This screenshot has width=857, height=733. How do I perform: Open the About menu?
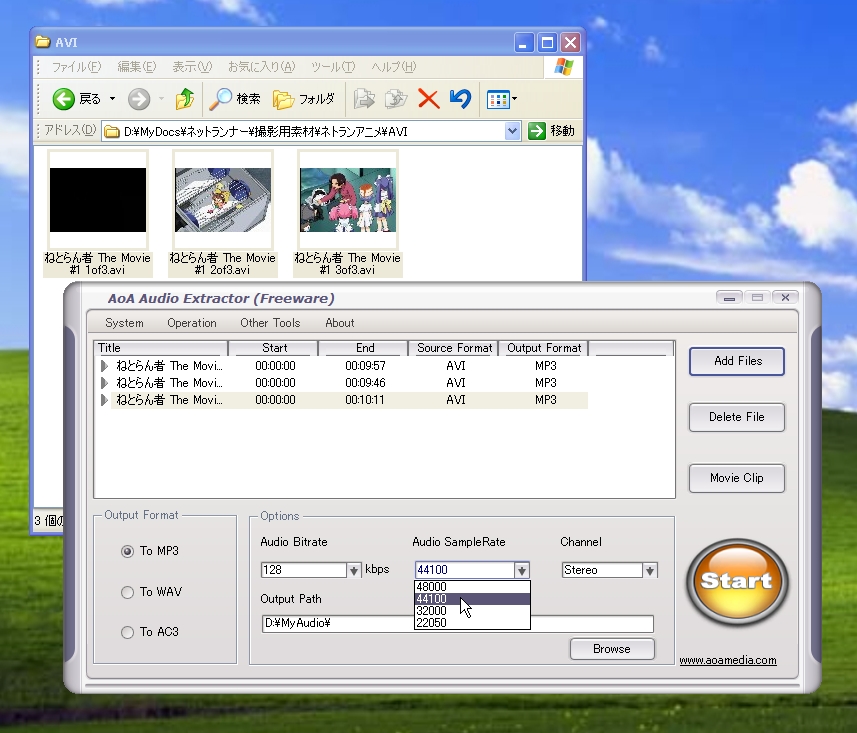[339, 323]
